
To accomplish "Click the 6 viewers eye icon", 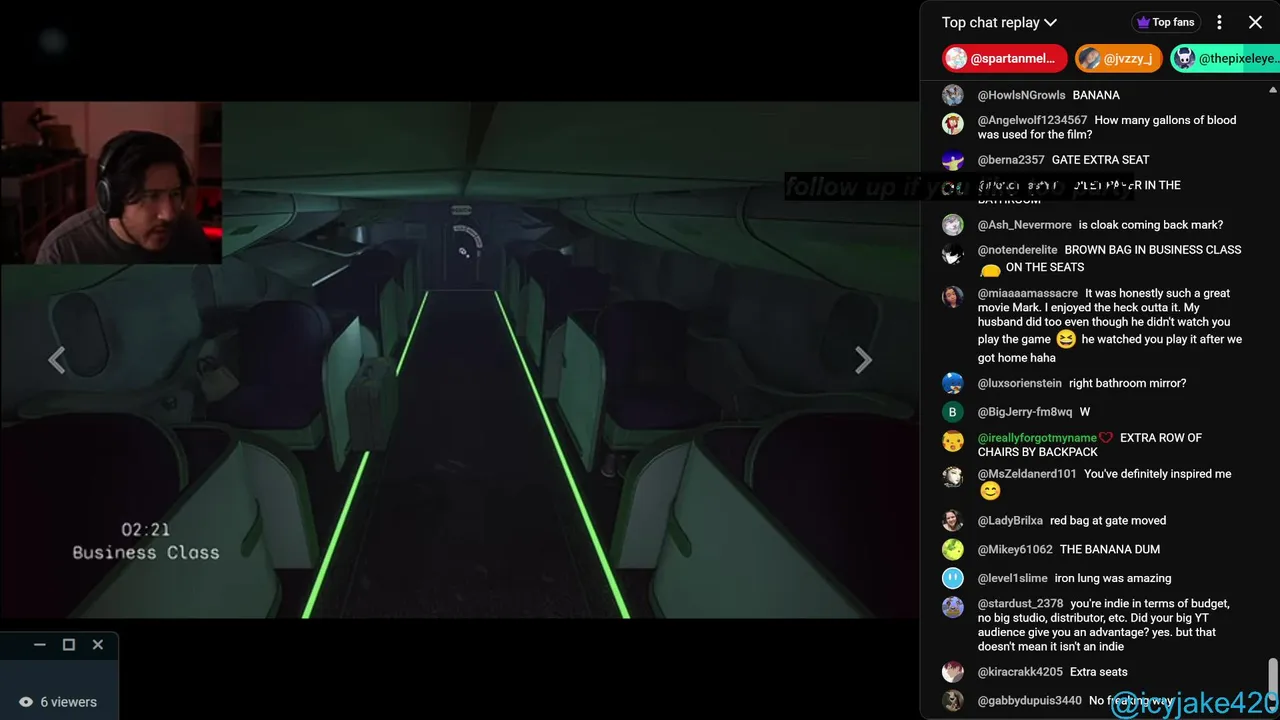I will [26, 702].
